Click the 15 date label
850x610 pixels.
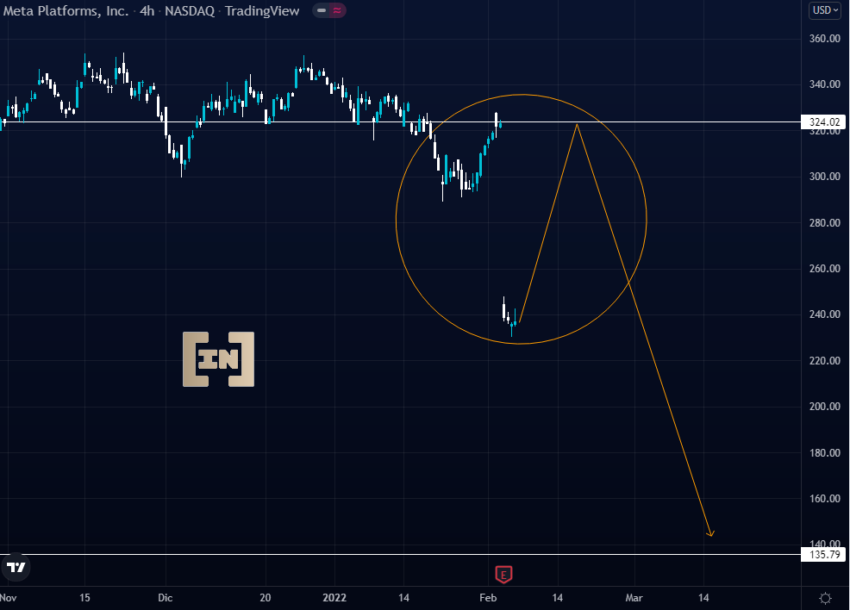coord(85,598)
